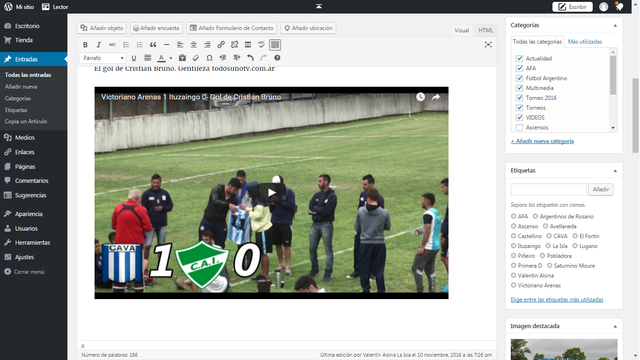This screenshot has height=360, width=640.
Task: Collapse the Imagen destacada panel
Action: (615, 326)
